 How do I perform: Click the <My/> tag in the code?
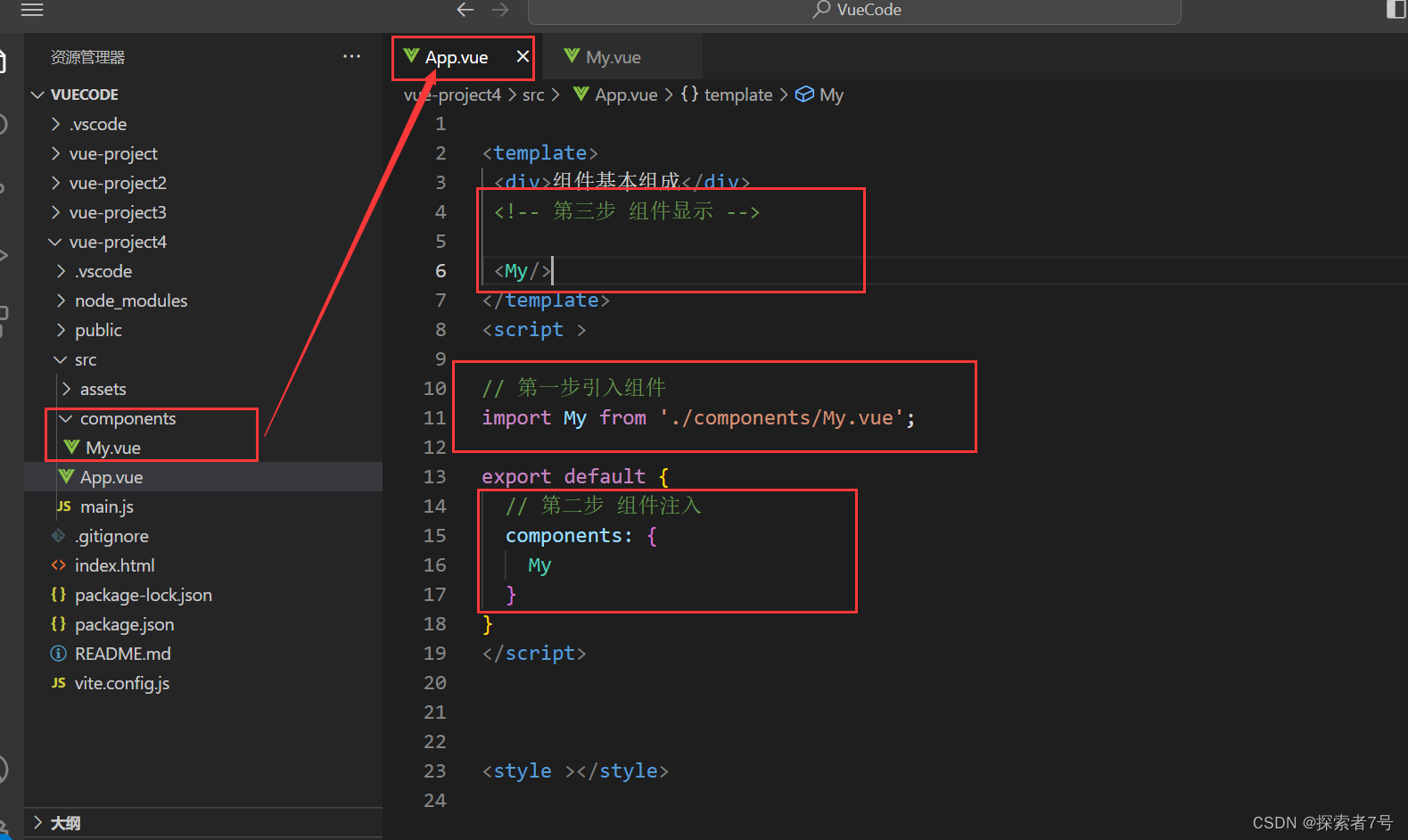pyautogui.click(x=523, y=270)
